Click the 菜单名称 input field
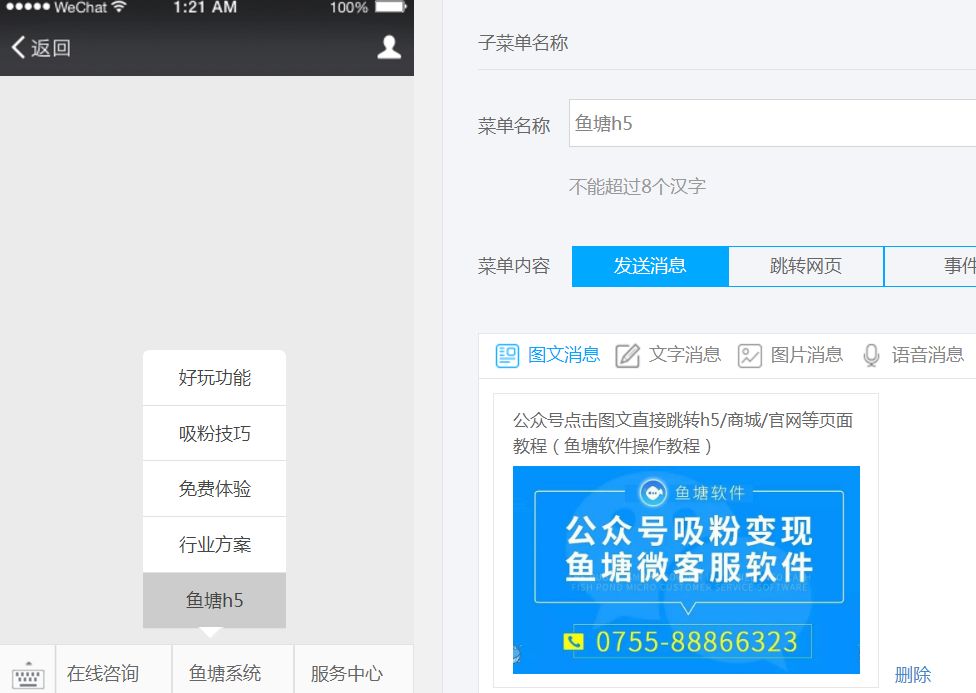 tap(772, 123)
